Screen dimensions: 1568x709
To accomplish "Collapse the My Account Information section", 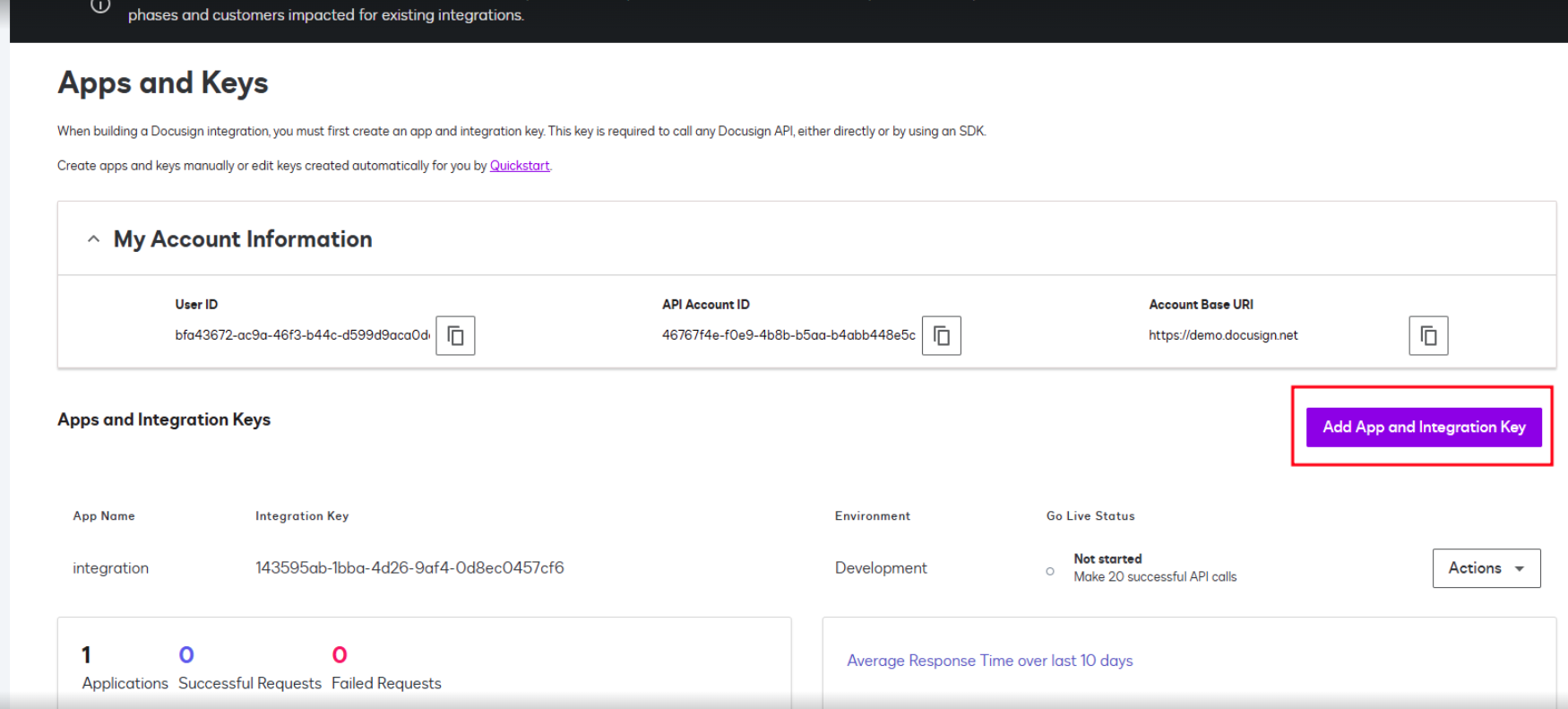I will coord(93,239).
